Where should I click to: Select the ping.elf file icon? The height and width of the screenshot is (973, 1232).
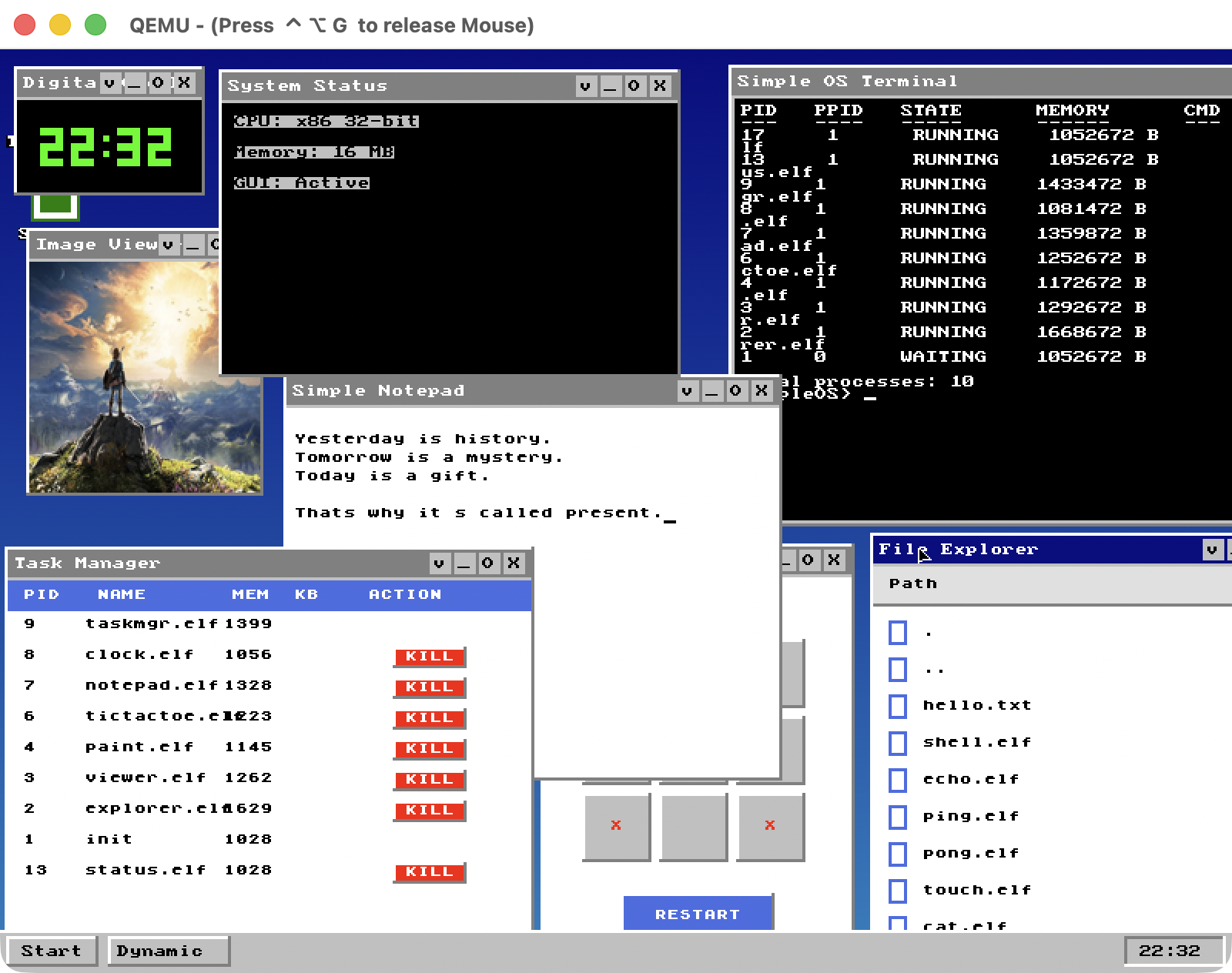coord(898,817)
